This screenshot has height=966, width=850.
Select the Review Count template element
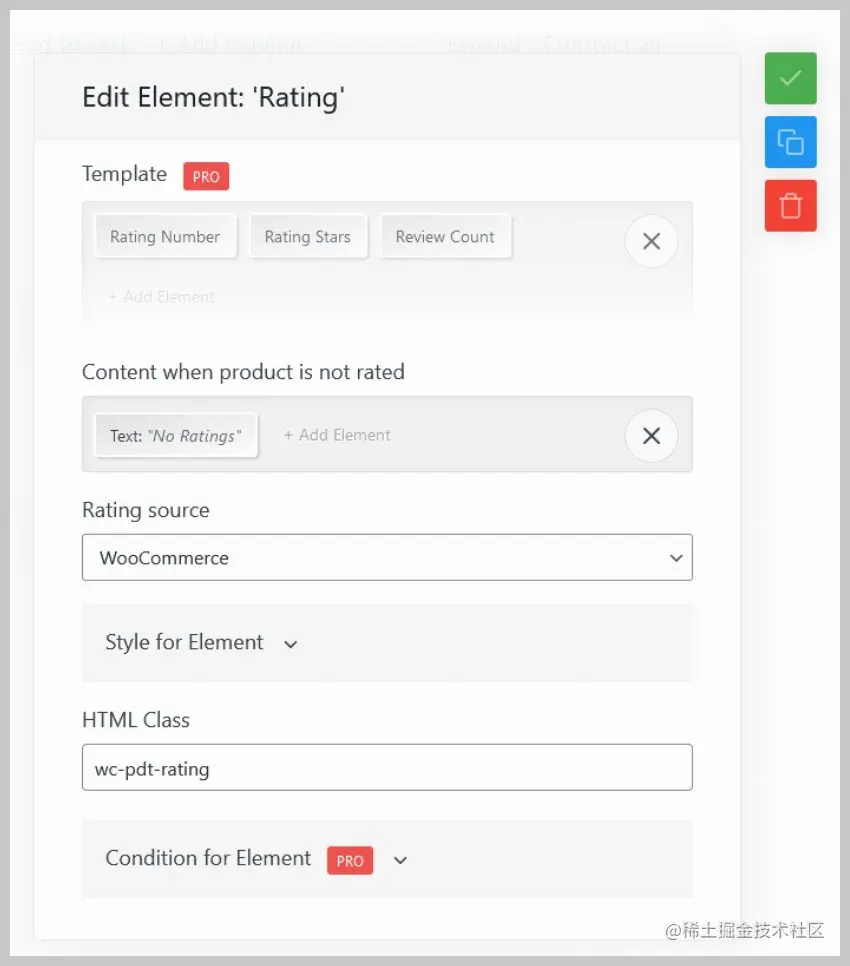446,236
